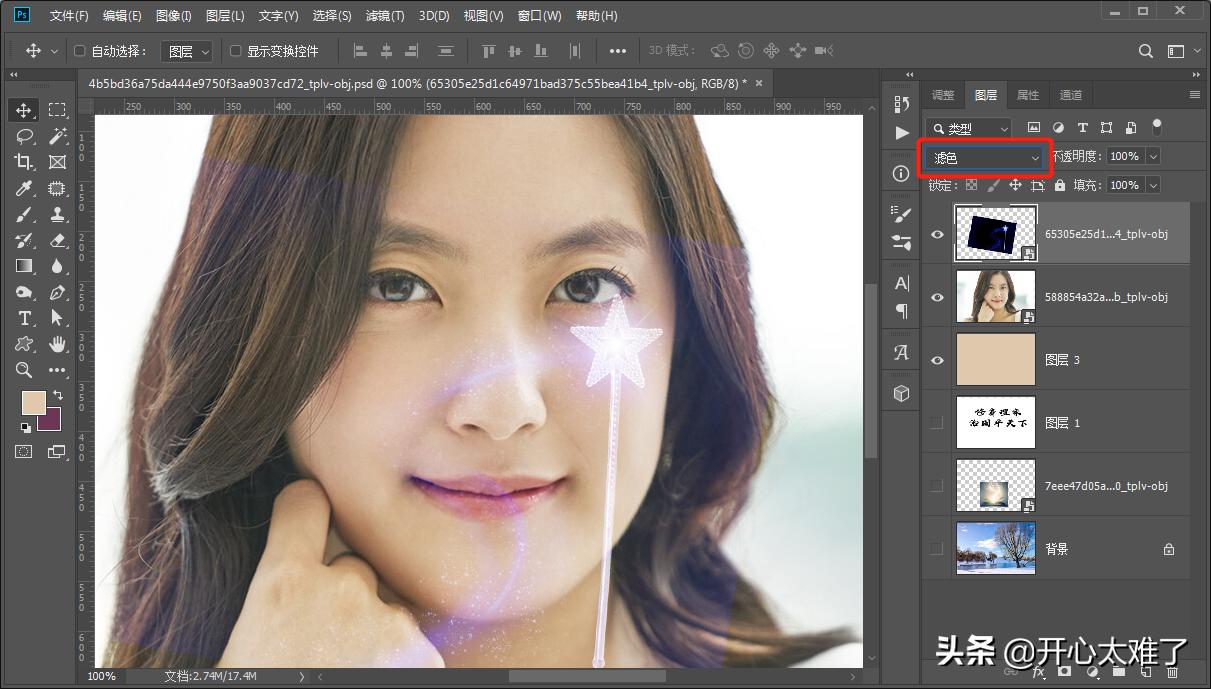Image resolution: width=1211 pixels, height=689 pixels.
Task: Show the 背景 layer
Action: pos(937,549)
